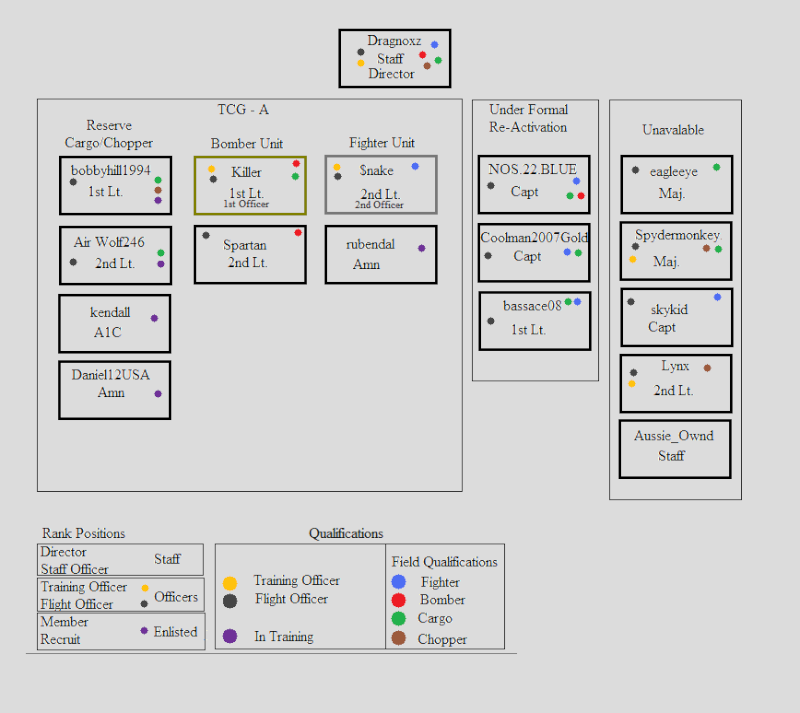Click the 'Unavalable' heading
Viewport: 800px width, 713px height.
coord(673,130)
